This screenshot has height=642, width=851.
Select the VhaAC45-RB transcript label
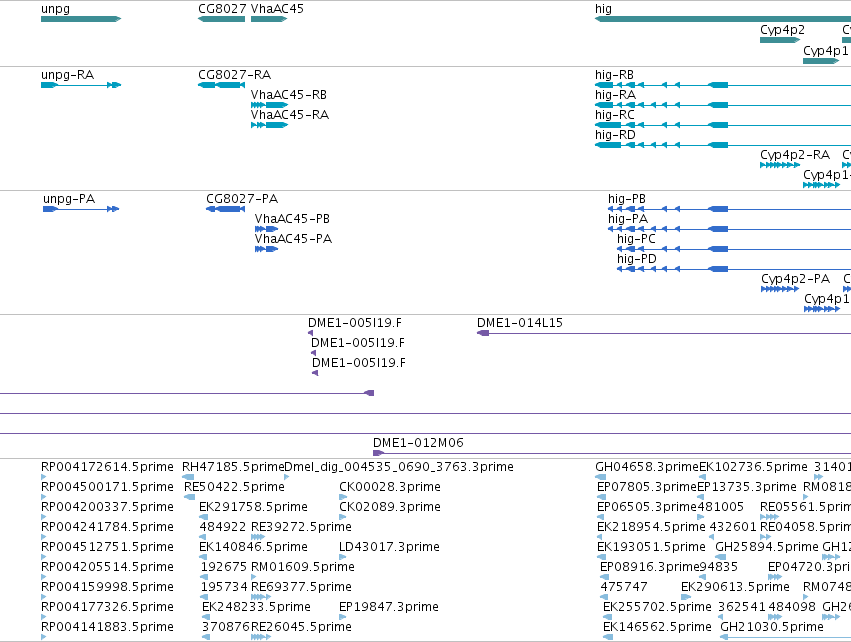coord(289,94)
